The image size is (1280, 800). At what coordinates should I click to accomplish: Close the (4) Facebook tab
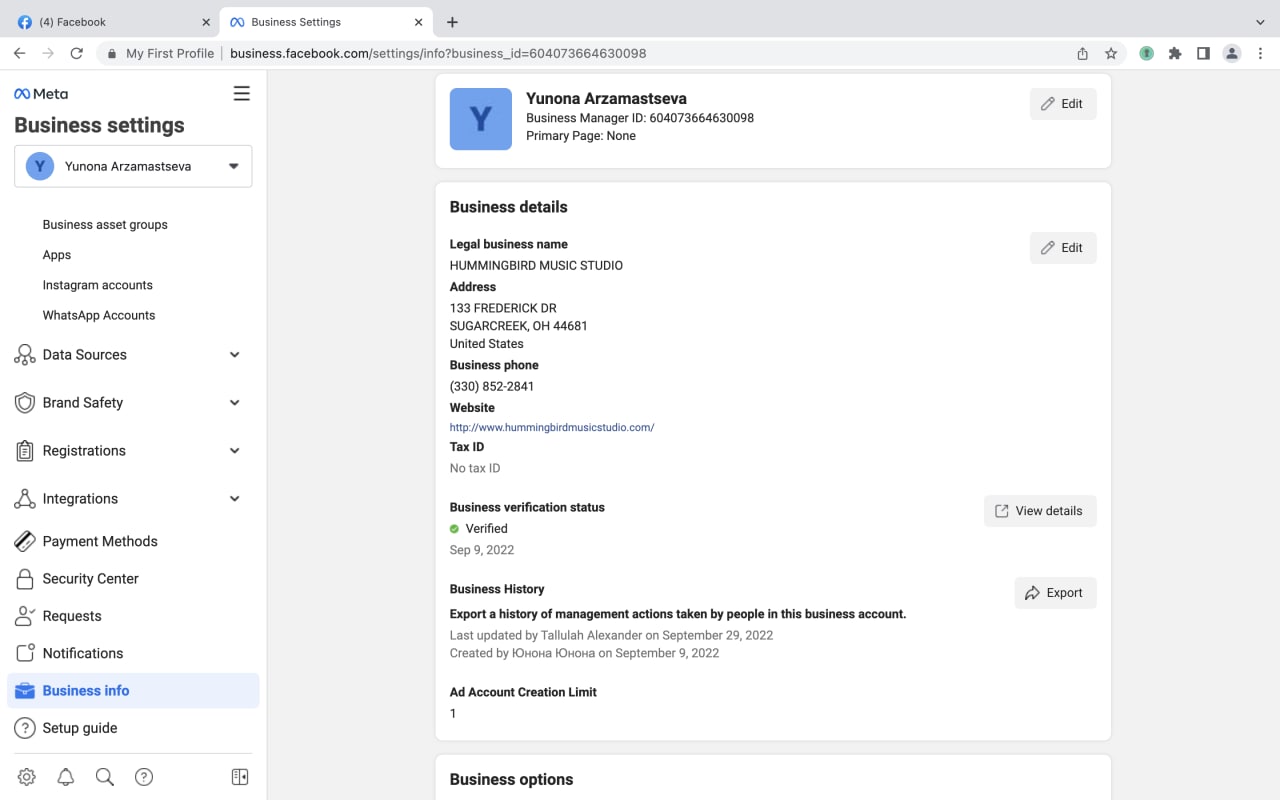tap(206, 22)
